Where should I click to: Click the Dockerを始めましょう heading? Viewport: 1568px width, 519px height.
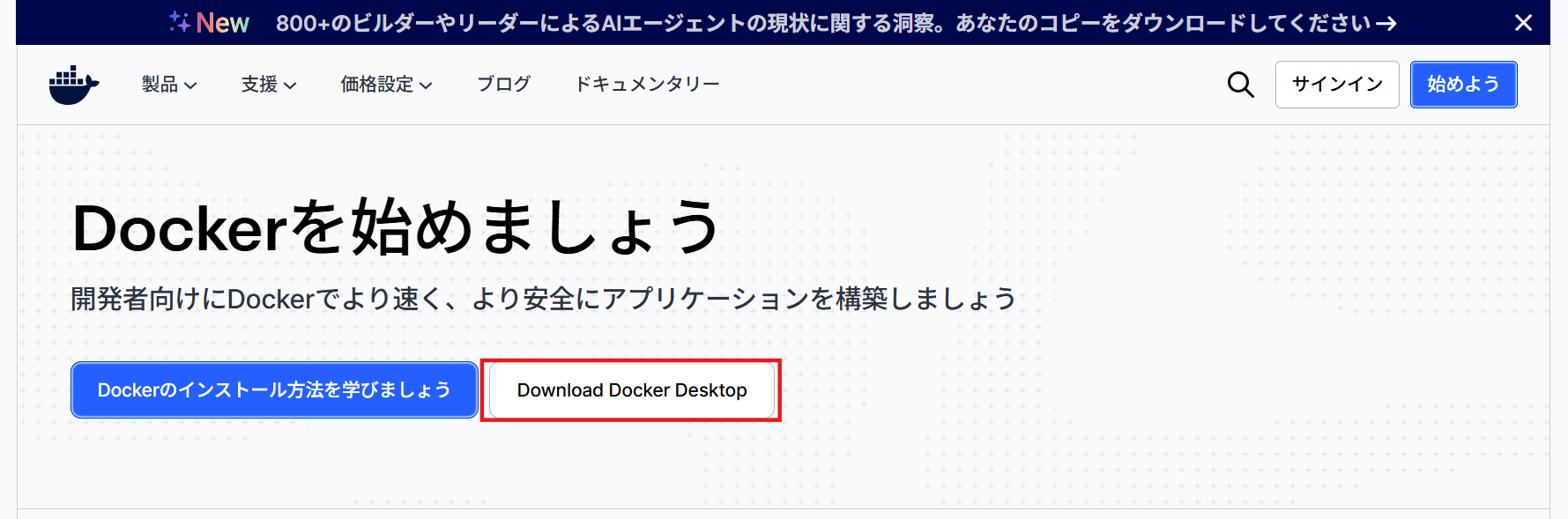[396, 227]
